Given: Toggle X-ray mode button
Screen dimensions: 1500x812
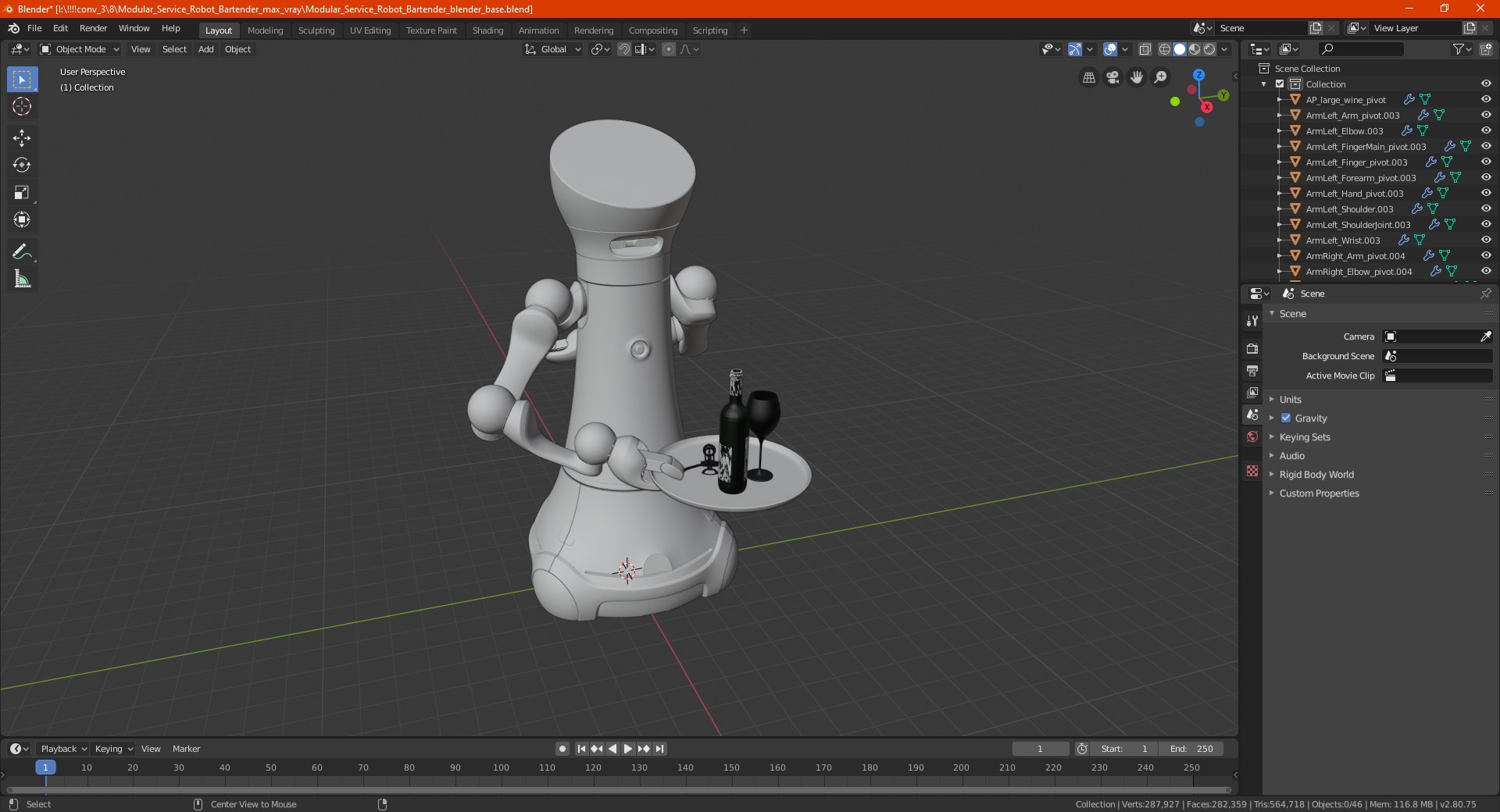Looking at the screenshot, I should (1145, 49).
